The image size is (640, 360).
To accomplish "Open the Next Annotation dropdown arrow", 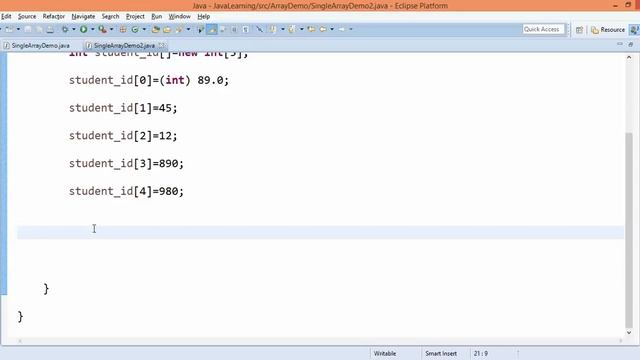I will point(282,29).
